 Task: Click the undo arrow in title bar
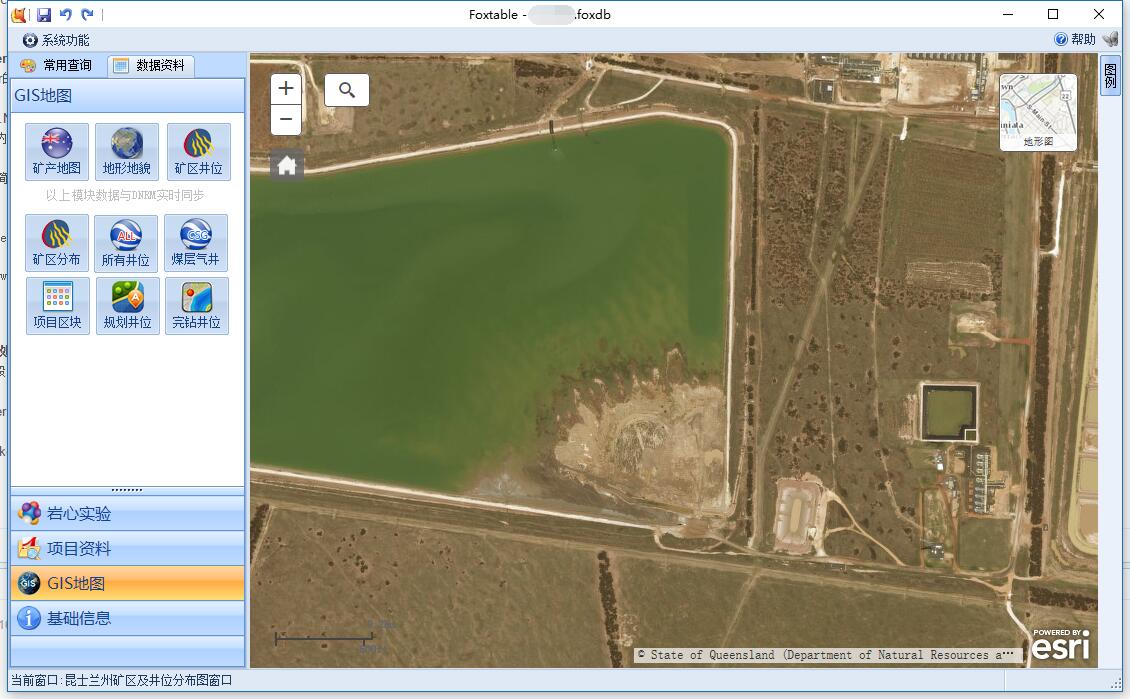(66, 14)
